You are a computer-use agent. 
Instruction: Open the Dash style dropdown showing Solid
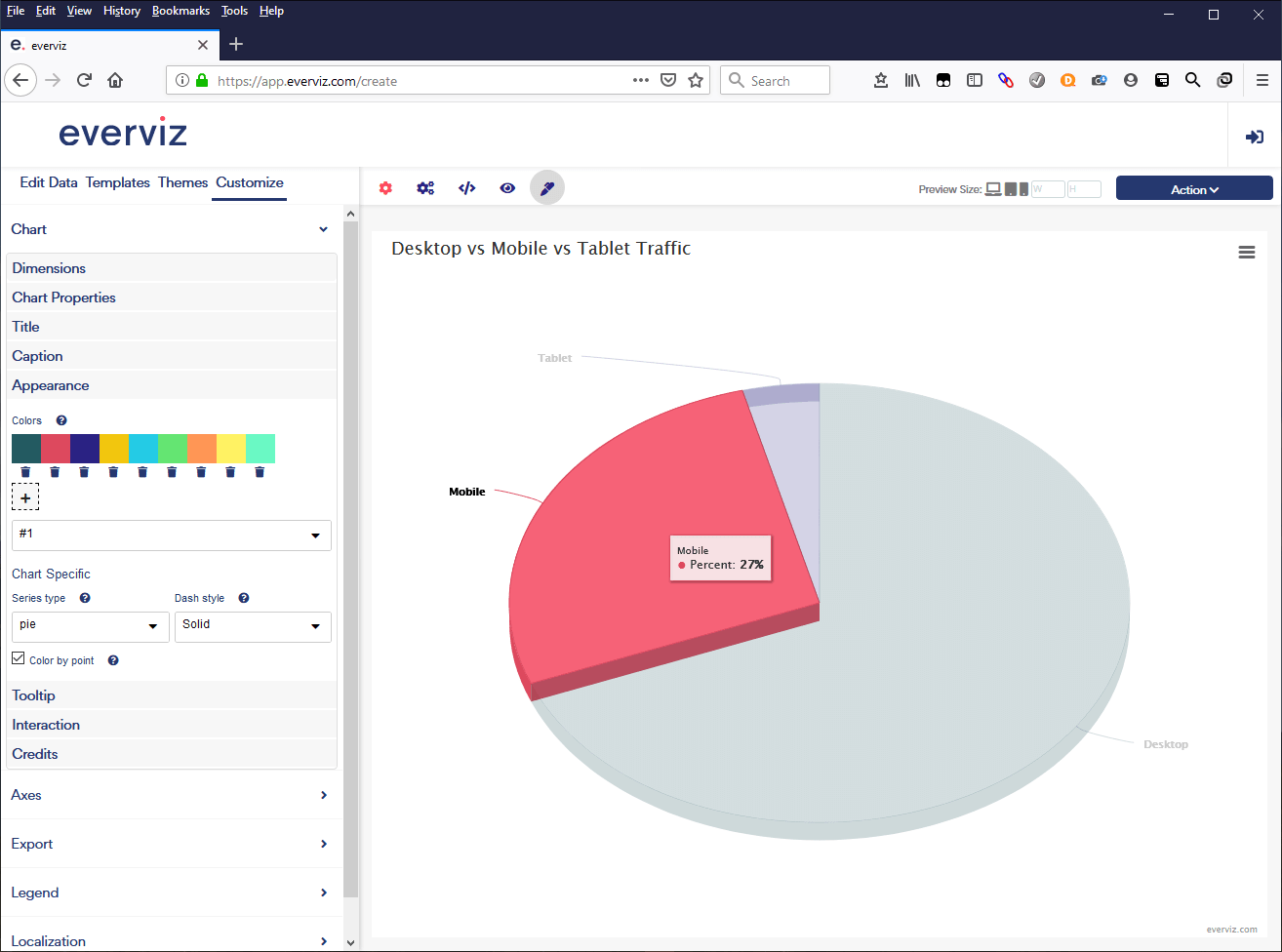coord(253,627)
